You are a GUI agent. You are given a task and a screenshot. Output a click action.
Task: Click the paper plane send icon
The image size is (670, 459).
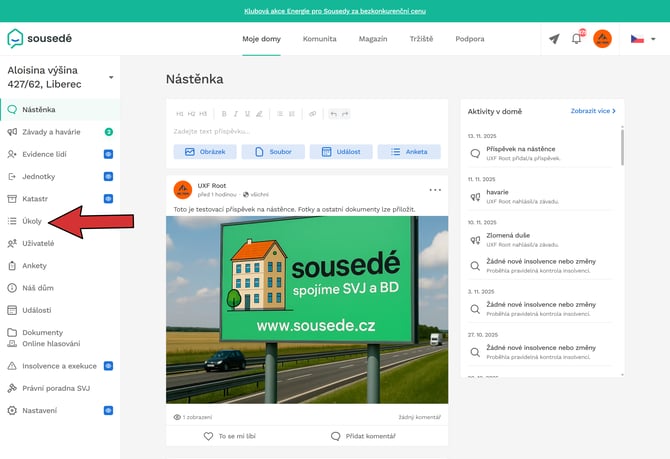tap(554, 39)
